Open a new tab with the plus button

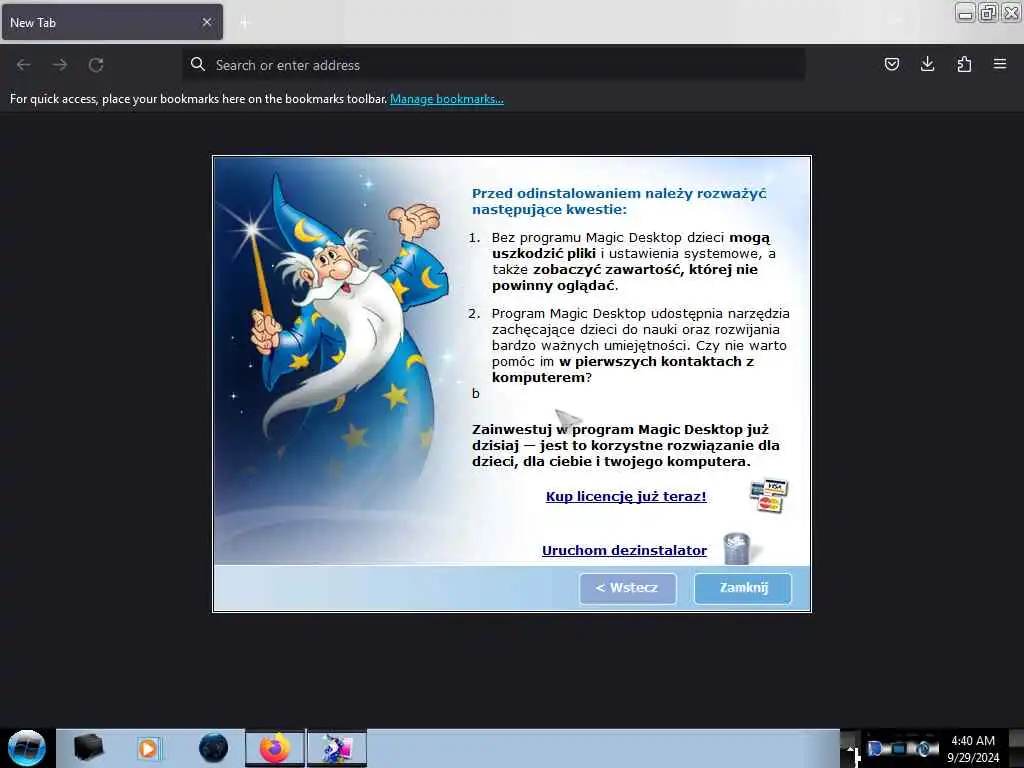click(245, 23)
